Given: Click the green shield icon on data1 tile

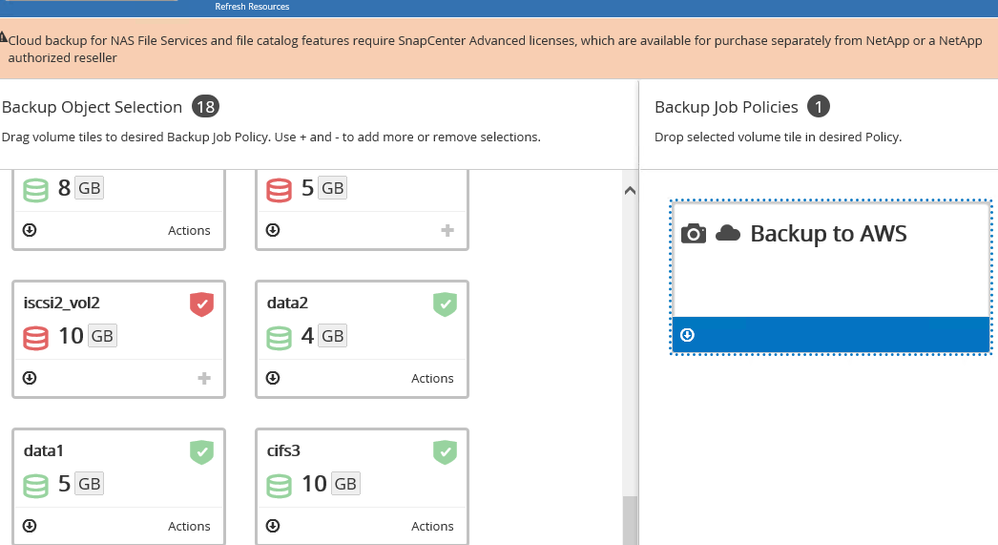Looking at the screenshot, I should coord(202,452).
